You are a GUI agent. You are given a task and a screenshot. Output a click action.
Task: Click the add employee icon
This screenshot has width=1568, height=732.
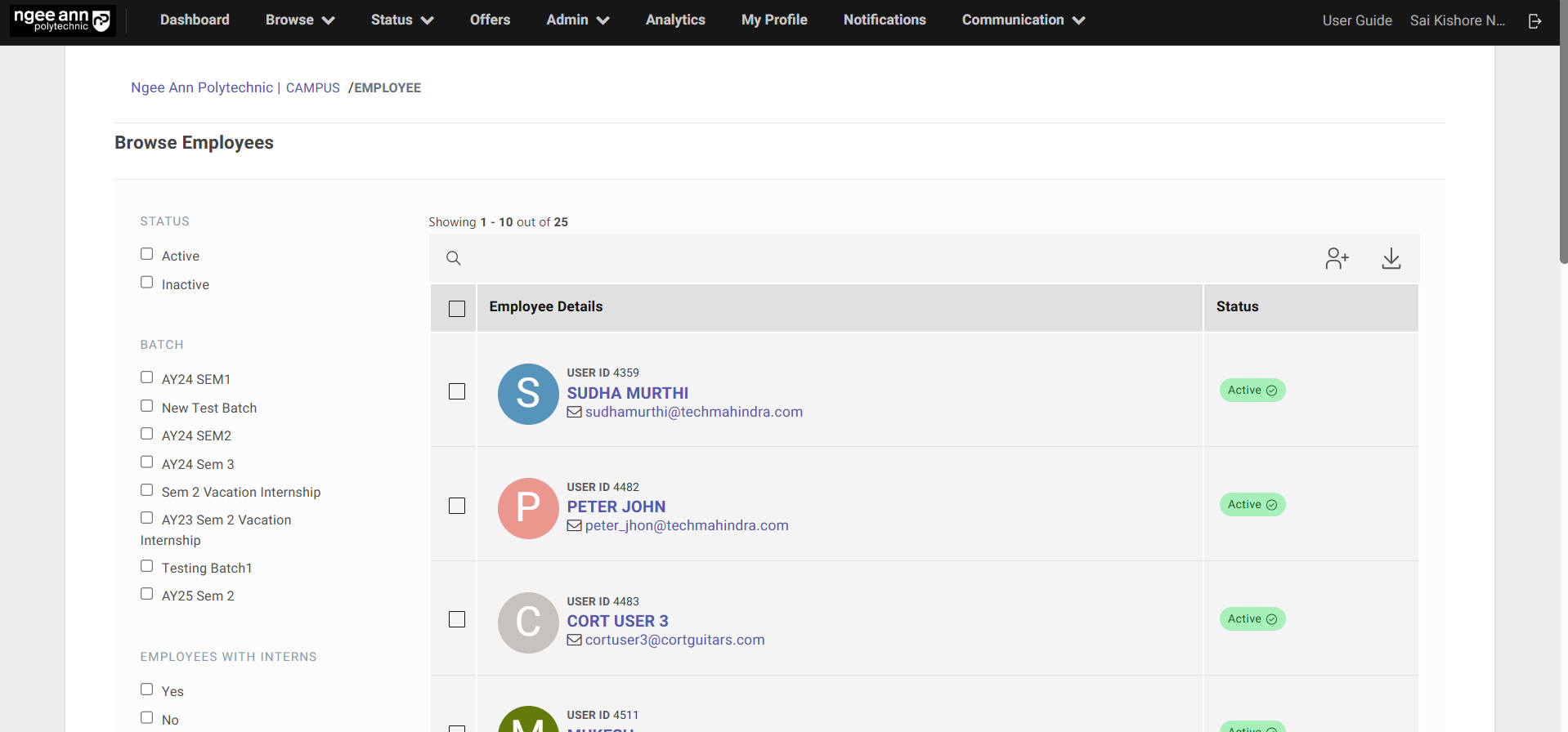coord(1337,259)
